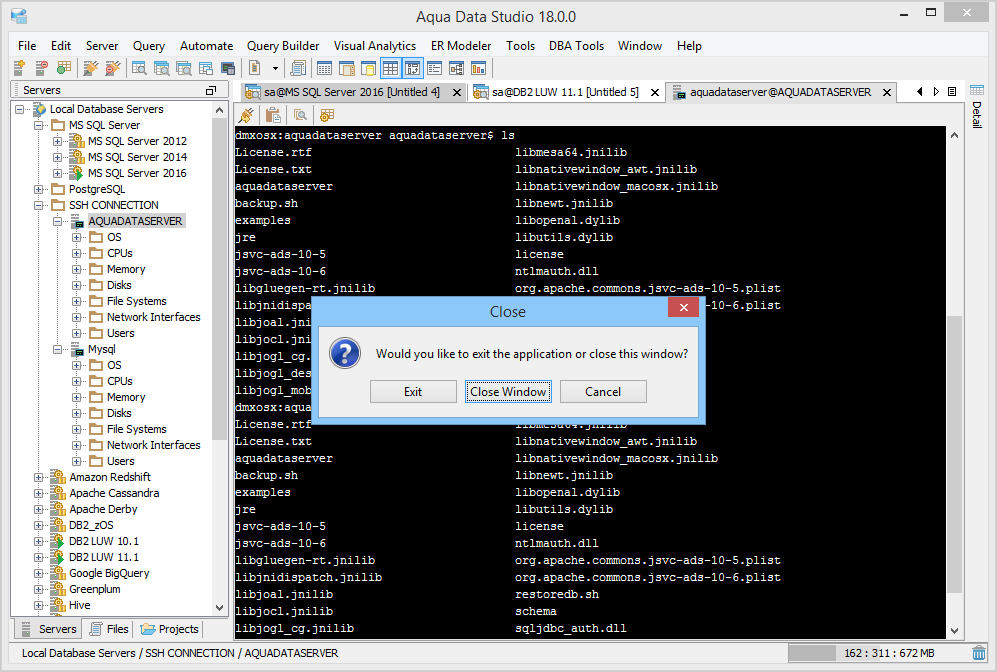Click the find magnifier icon in terminal toolbar

point(300,115)
